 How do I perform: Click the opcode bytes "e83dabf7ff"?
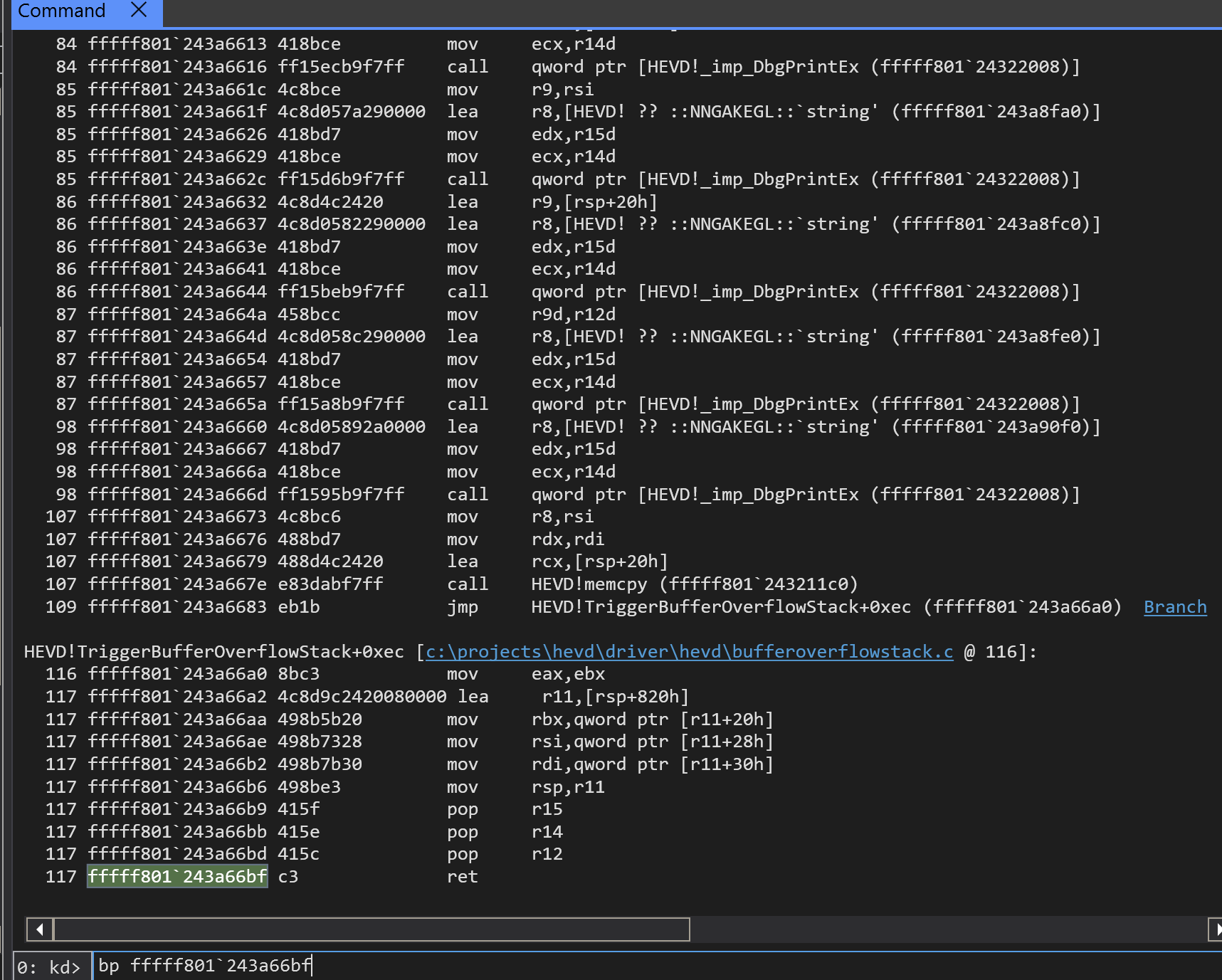coord(330,584)
